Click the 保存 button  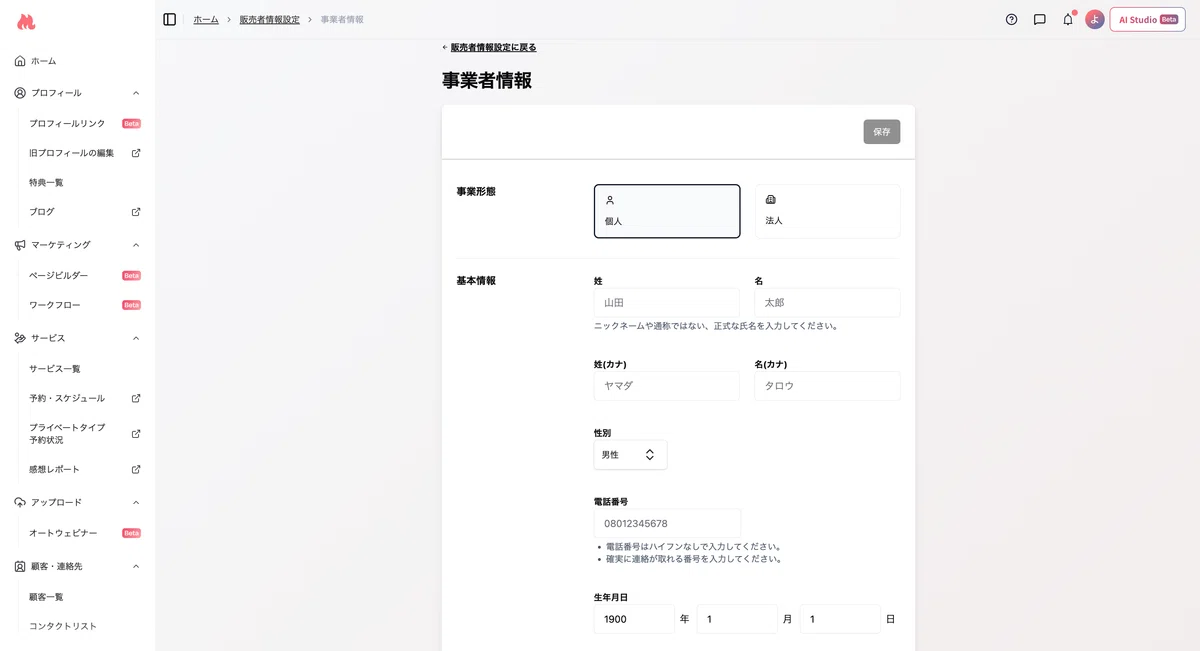tap(882, 132)
